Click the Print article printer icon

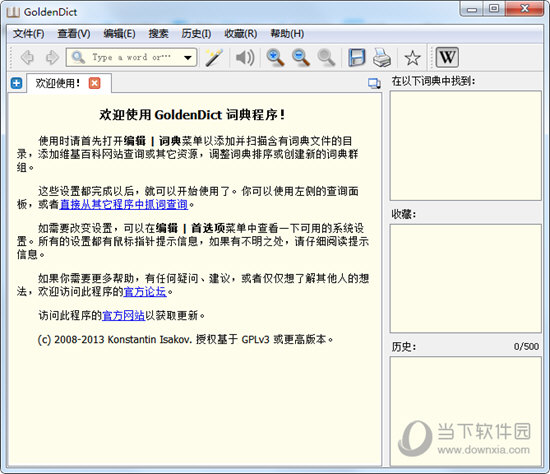point(382,57)
